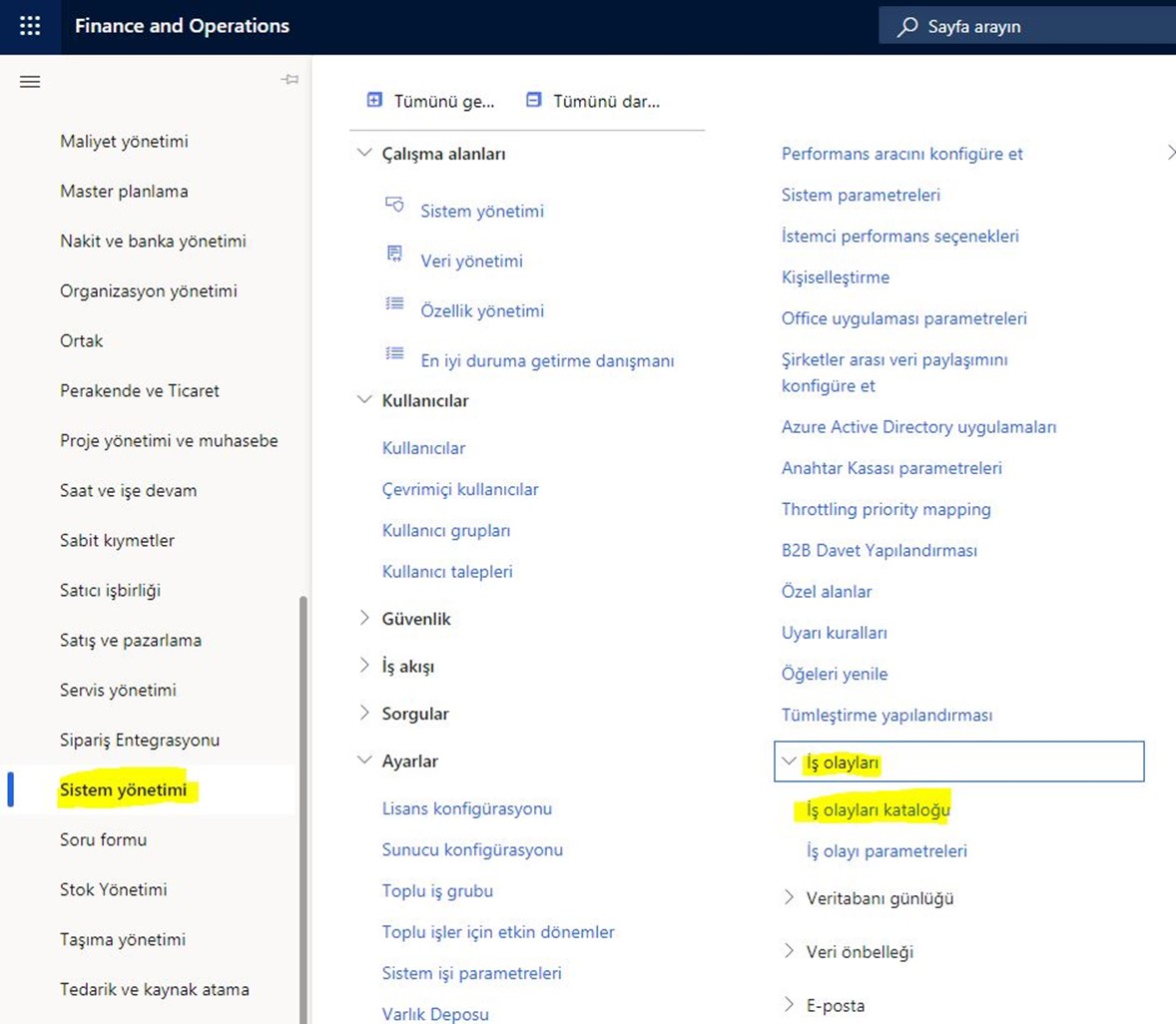Viewport: 1176px width, 1024px height.
Task: Open Veri yönetimi workspace icon
Action: coord(394,256)
